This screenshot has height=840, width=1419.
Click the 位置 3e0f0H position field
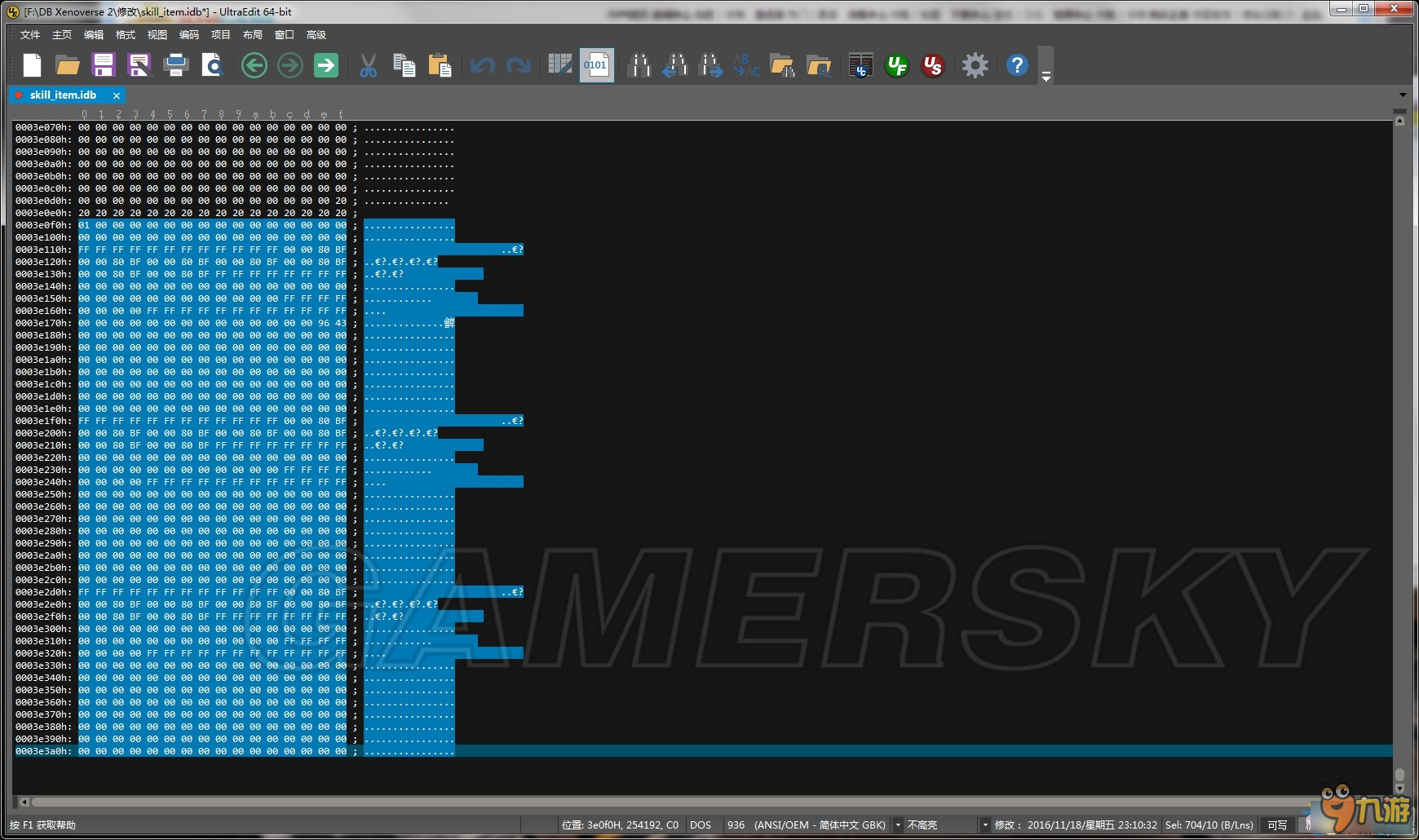click(x=620, y=825)
